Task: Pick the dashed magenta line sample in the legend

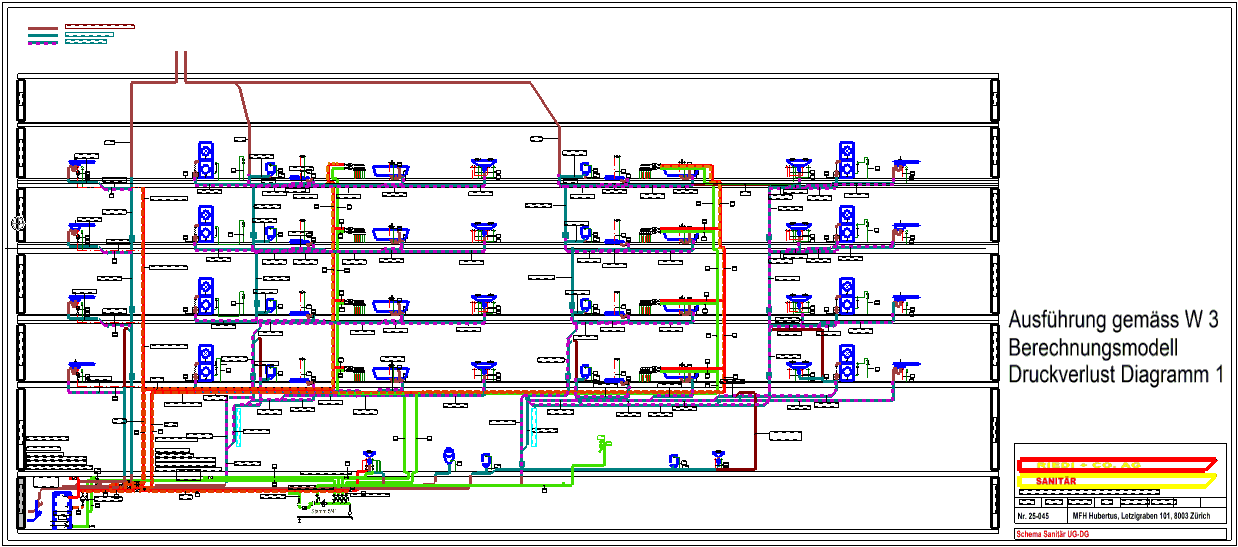Action: [x=43, y=43]
